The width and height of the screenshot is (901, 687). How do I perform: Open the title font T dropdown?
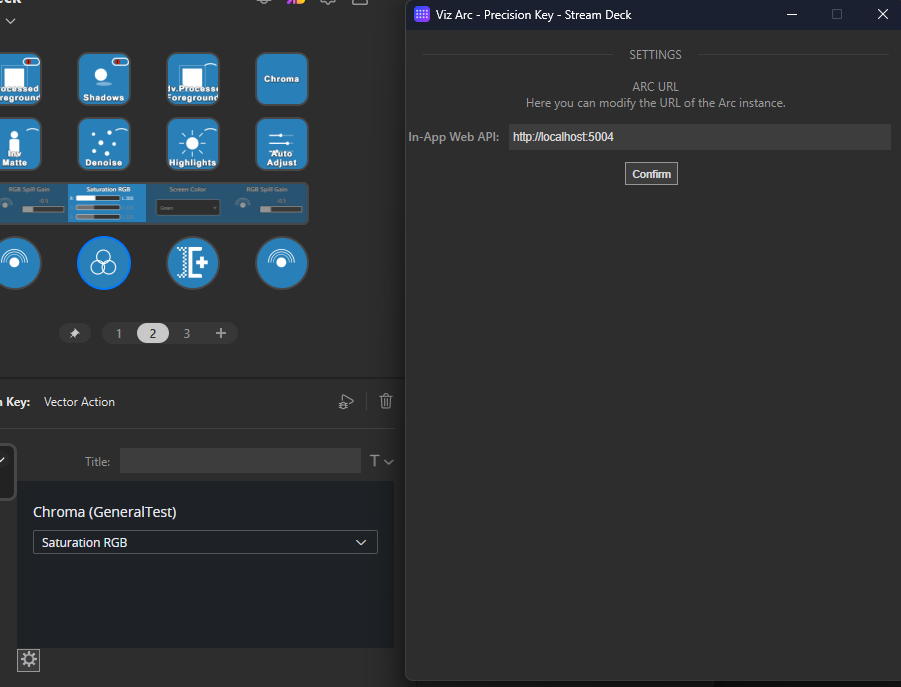point(381,461)
